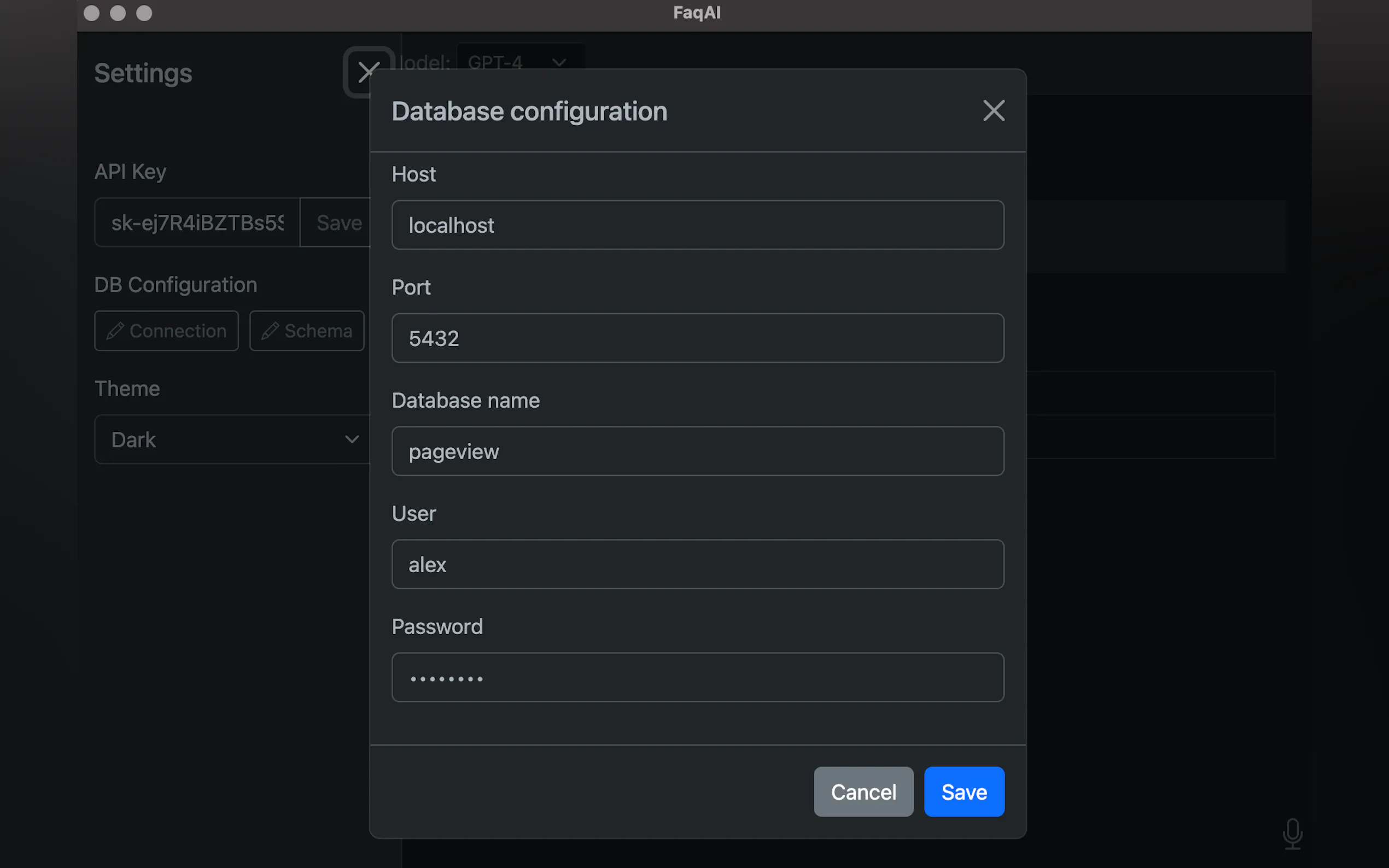This screenshot has height=868, width=1389.
Task: Close the Database configuration dialog with X
Action: [994, 111]
